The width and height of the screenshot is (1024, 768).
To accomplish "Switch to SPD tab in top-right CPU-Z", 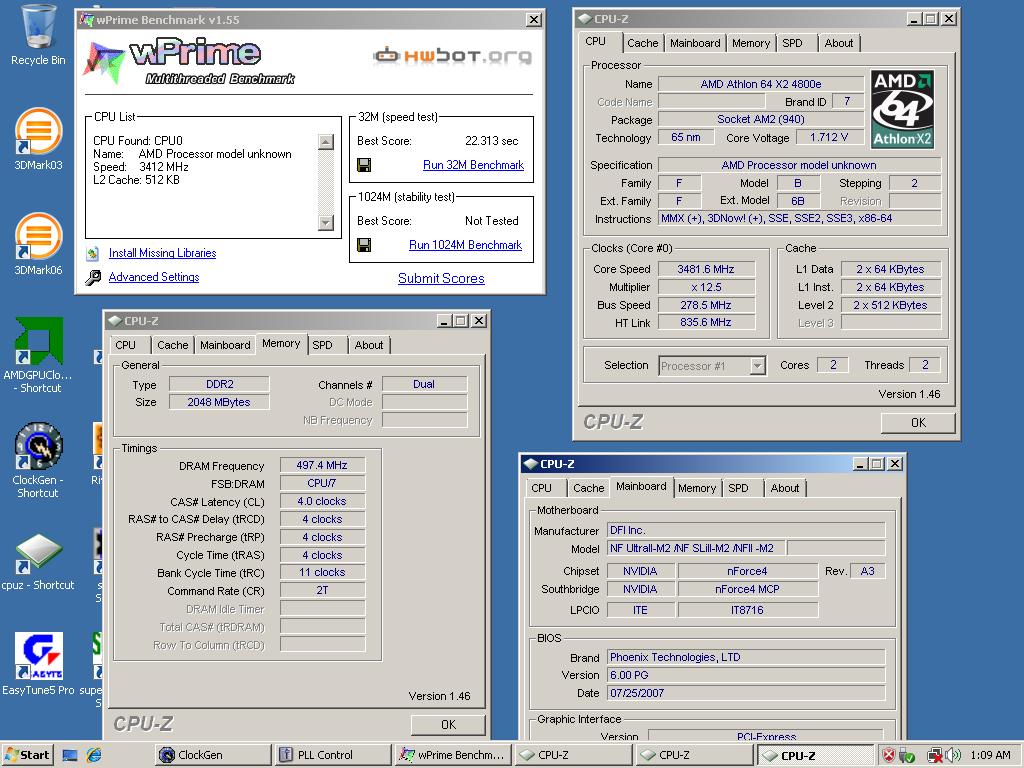I will pyautogui.click(x=792, y=43).
